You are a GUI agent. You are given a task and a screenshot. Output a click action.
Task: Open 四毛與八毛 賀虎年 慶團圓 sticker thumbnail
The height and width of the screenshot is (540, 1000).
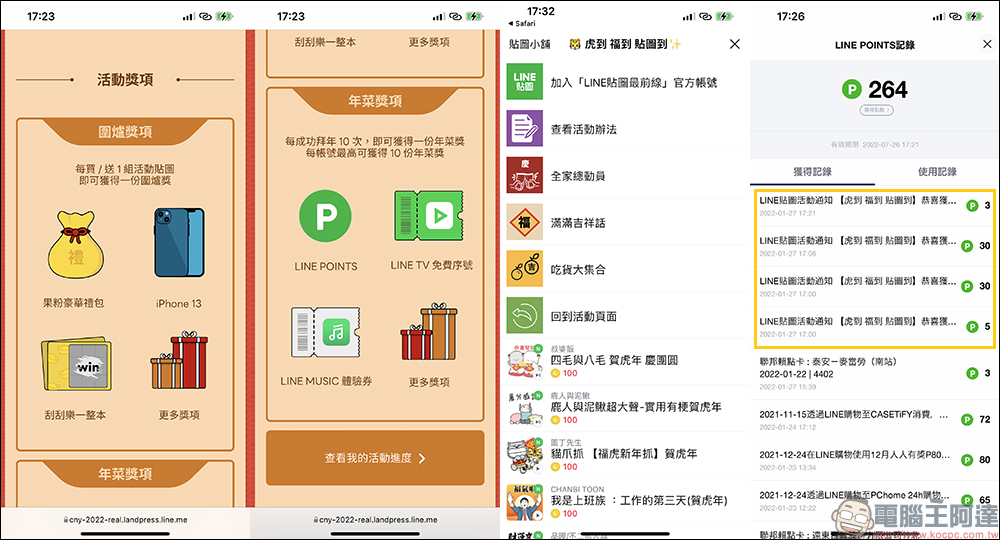coord(525,361)
